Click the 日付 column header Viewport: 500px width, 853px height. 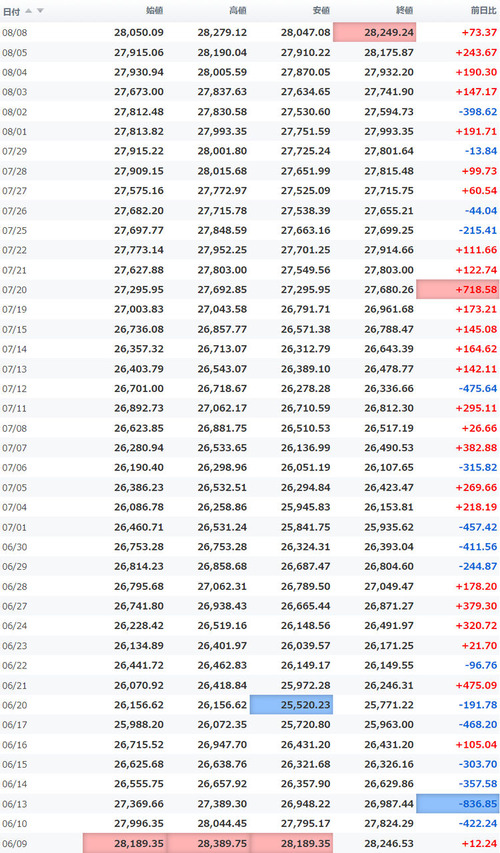tap(11, 11)
